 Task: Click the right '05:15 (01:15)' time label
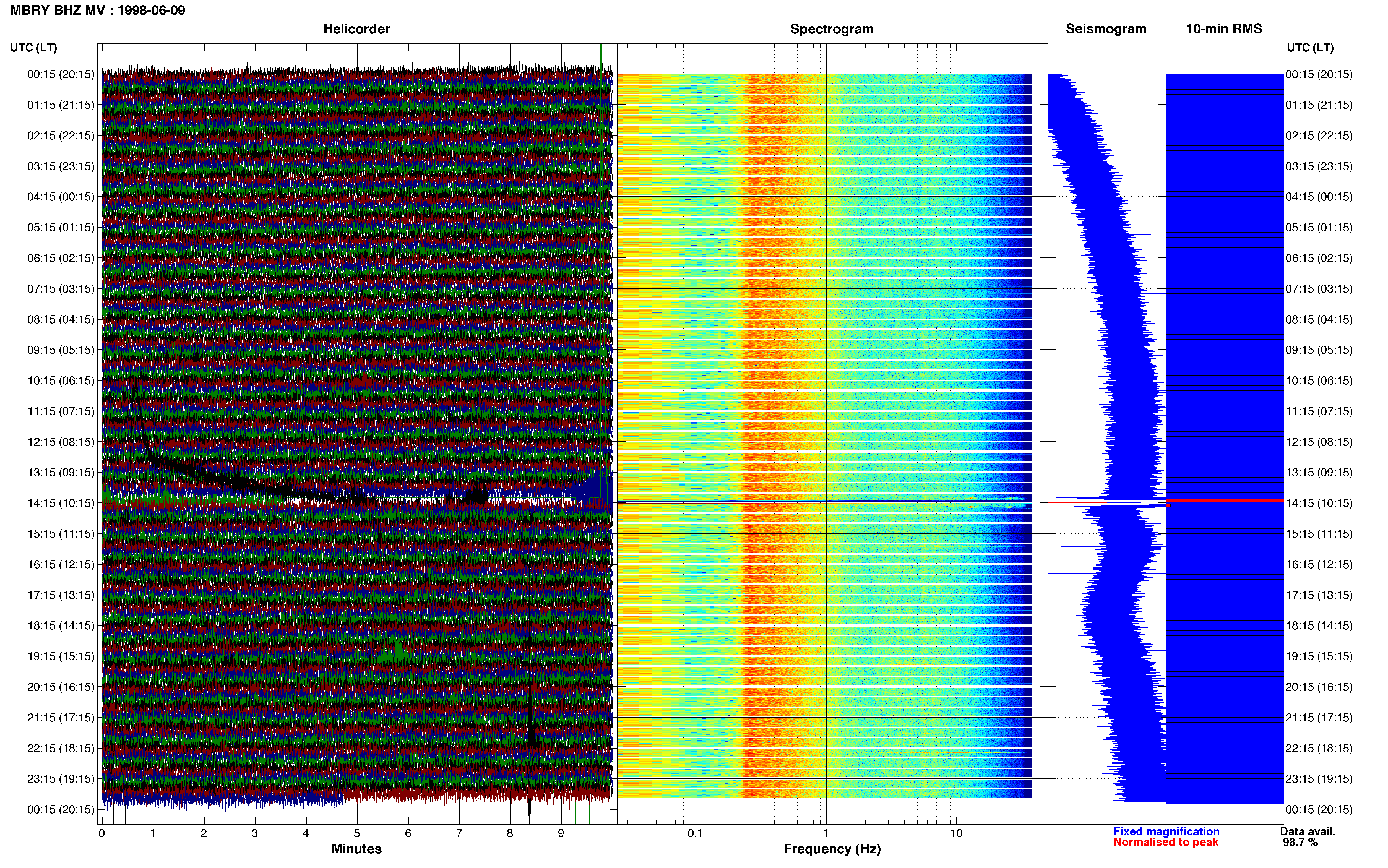pos(1319,227)
